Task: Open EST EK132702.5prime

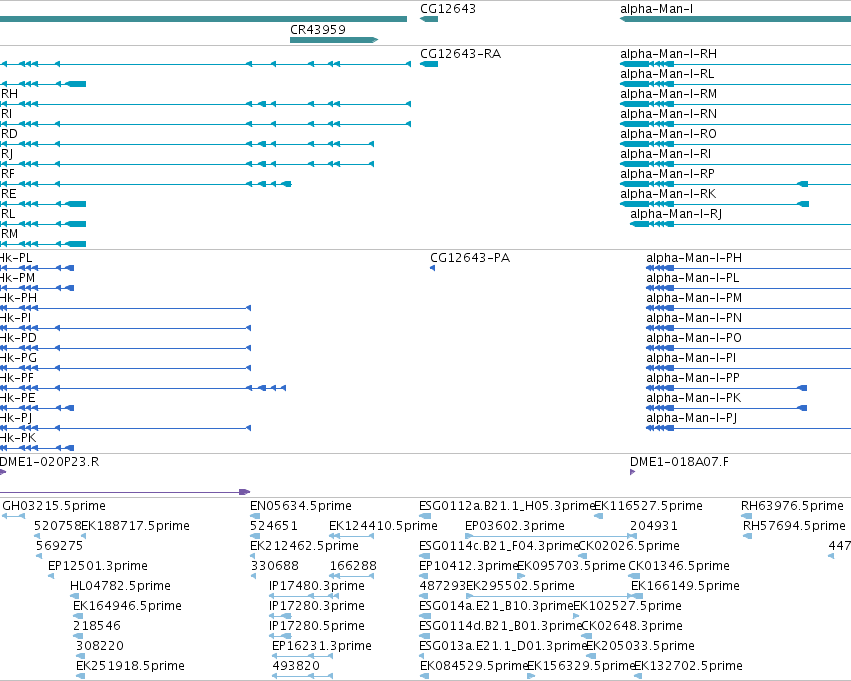Action: point(688,666)
